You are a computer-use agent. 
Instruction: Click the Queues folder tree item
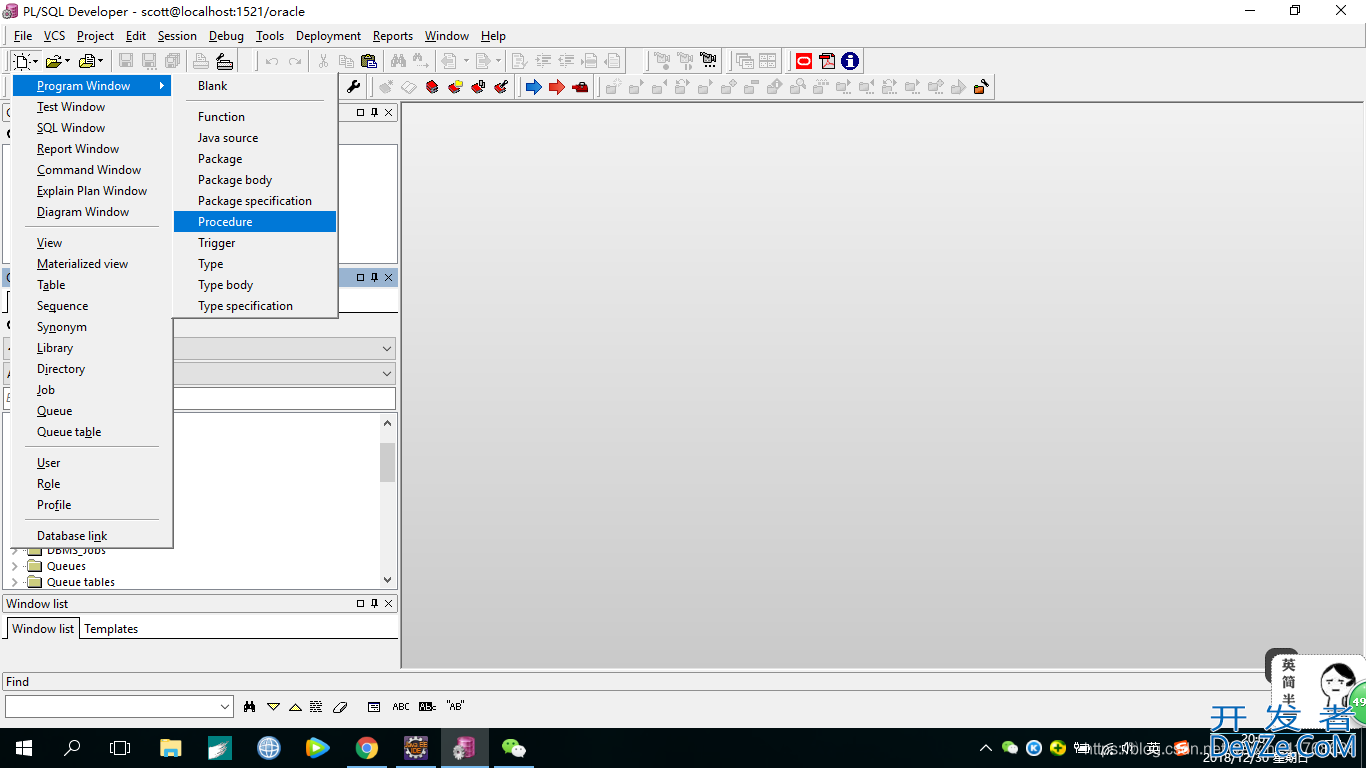pyautogui.click(x=66, y=566)
